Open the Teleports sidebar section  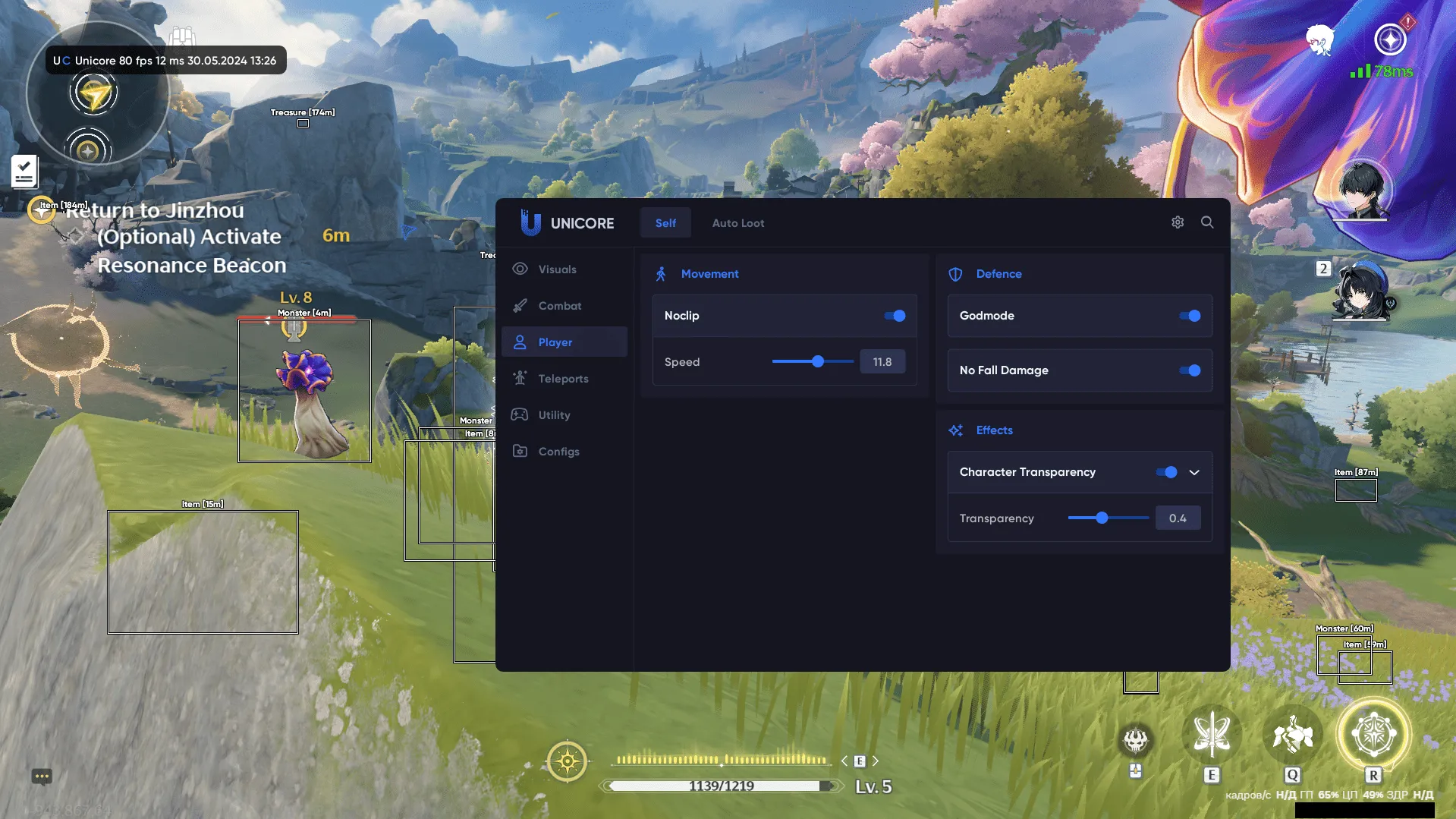(563, 379)
